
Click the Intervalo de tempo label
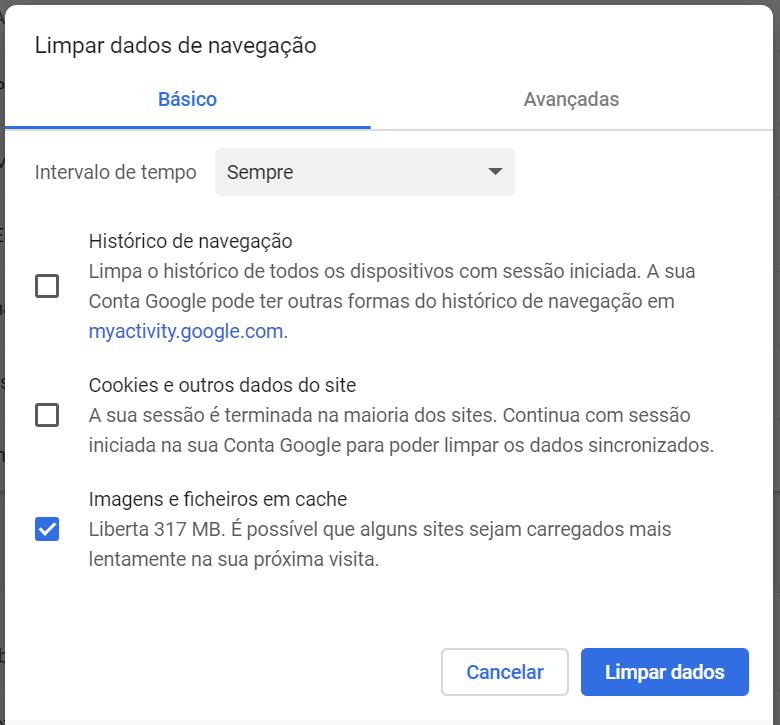point(115,172)
